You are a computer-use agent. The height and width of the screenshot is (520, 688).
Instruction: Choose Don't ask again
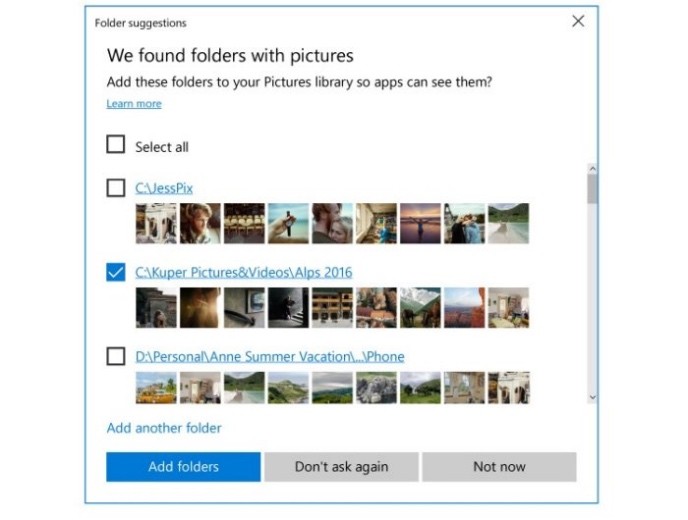(341, 467)
